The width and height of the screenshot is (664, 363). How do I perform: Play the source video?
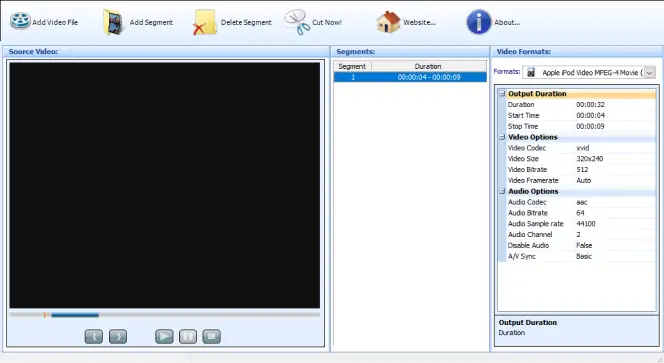point(164,337)
